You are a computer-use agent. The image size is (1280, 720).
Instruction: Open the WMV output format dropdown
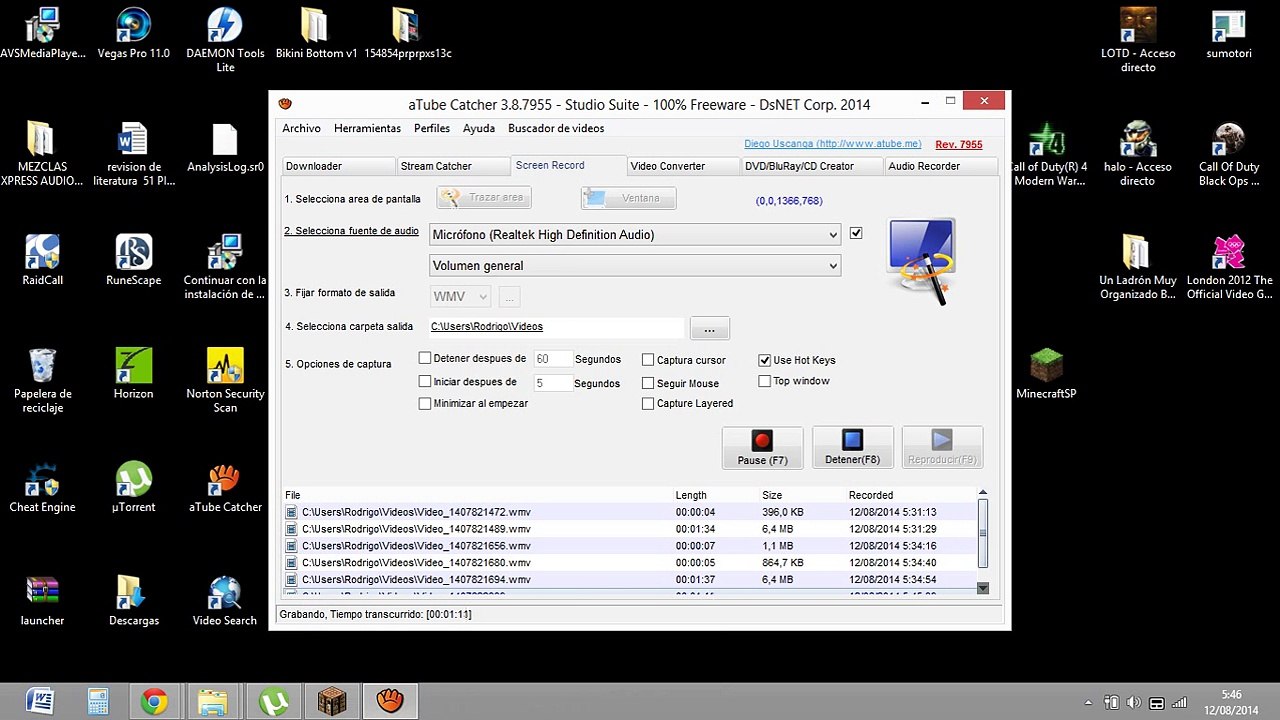pos(460,297)
